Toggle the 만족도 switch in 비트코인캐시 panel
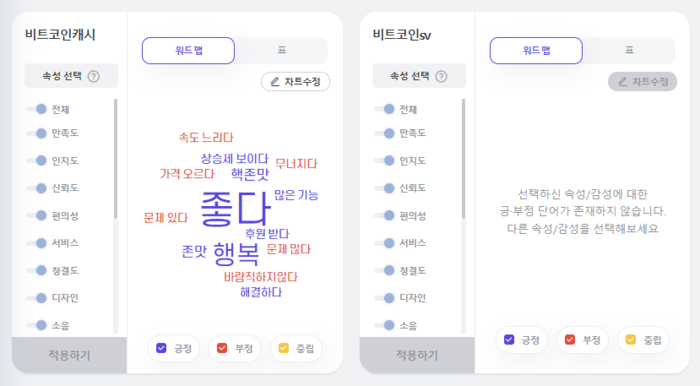Image resolution: width=700 pixels, height=386 pixels. pos(37,133)
